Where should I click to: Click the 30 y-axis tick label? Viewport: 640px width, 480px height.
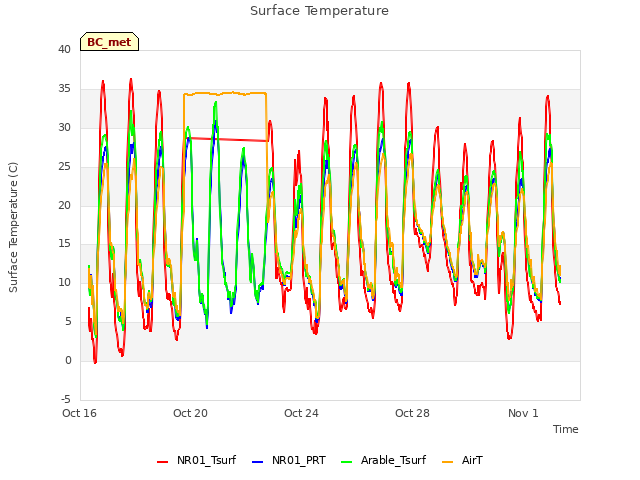pos(64,128)
